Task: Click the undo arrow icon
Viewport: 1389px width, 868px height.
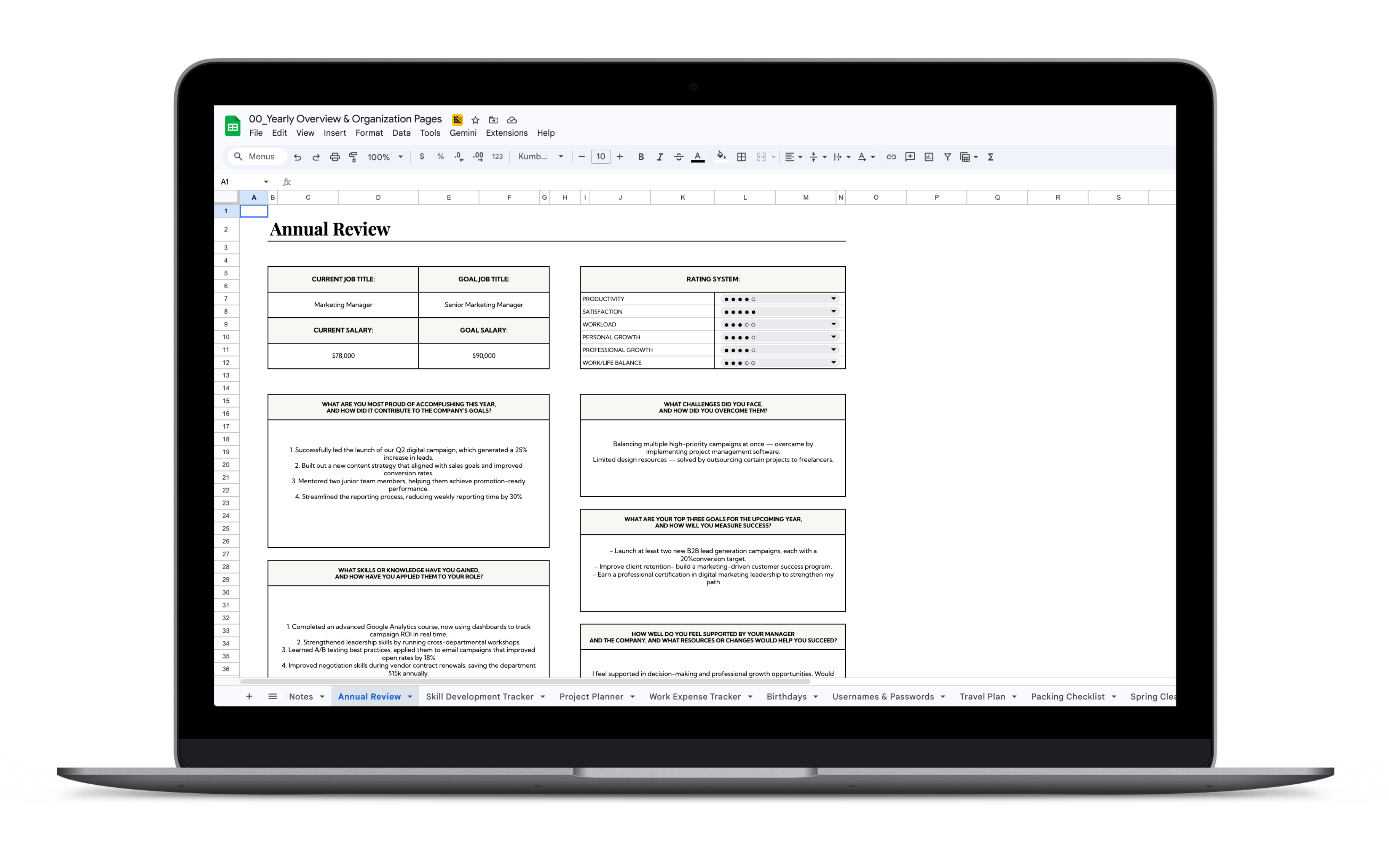Action: pyautogui.click(x=297, y=157)
